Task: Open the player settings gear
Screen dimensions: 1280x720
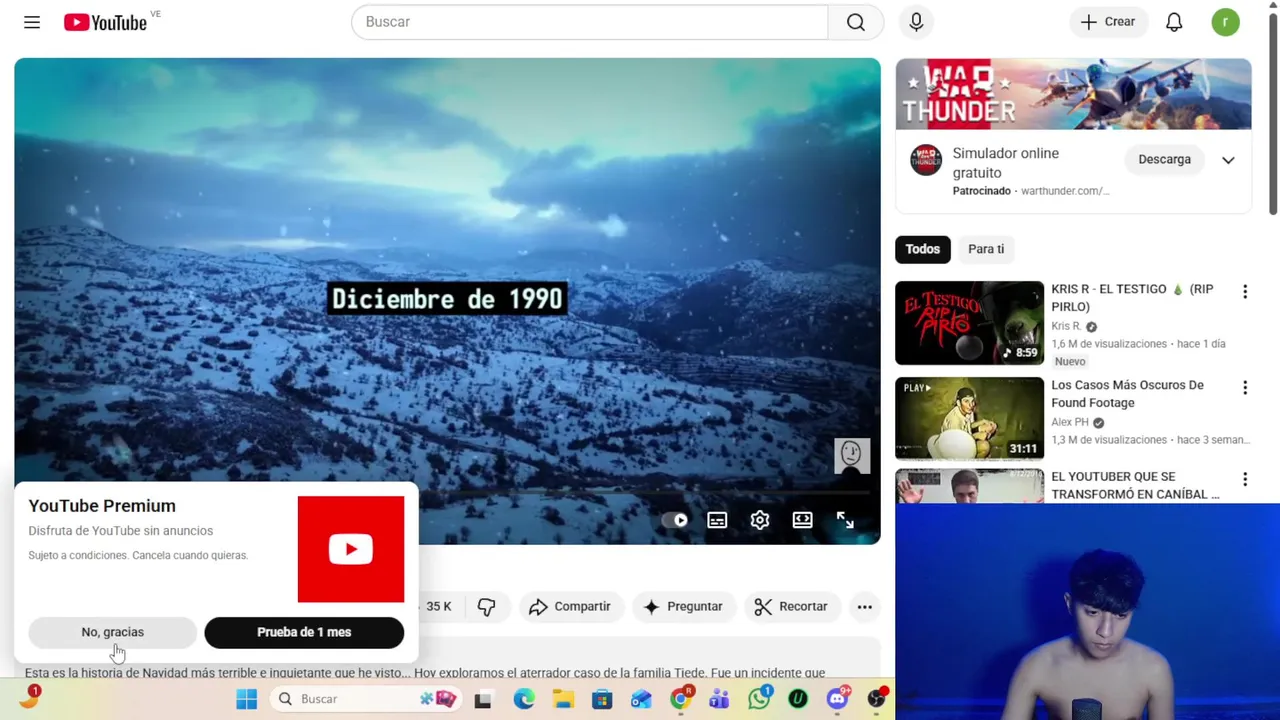Action: (x=760, y=520)
